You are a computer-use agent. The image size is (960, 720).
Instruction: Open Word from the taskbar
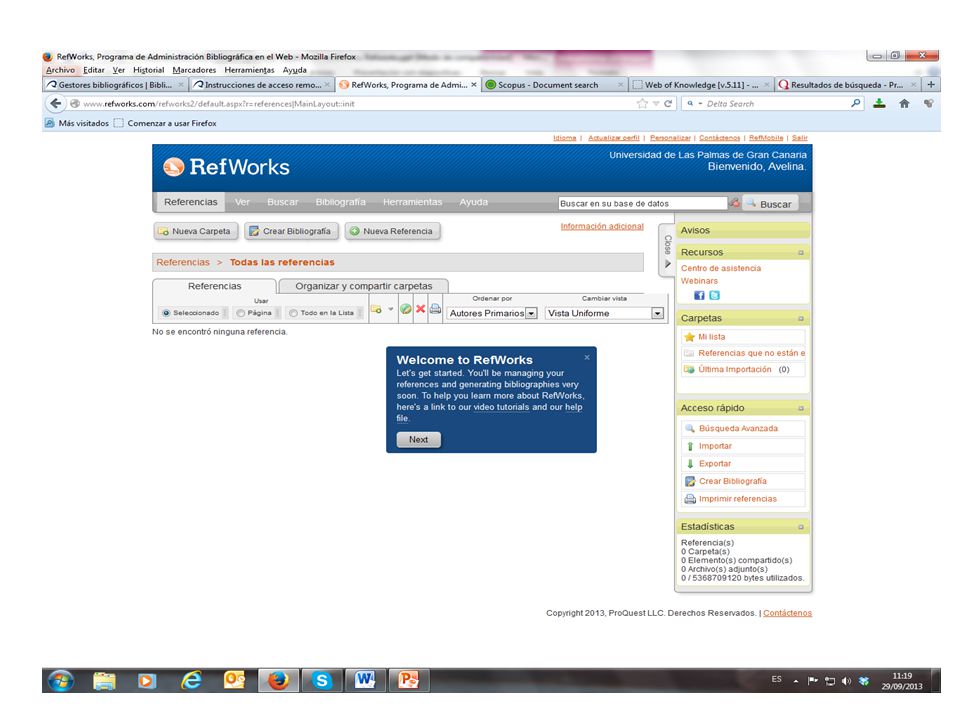[x=365, y=680]
